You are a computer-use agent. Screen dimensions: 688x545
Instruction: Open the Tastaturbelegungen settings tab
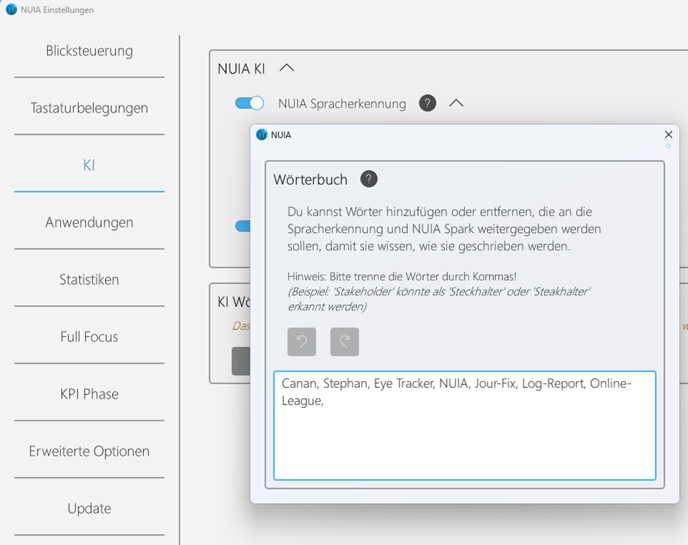point(89,108)
